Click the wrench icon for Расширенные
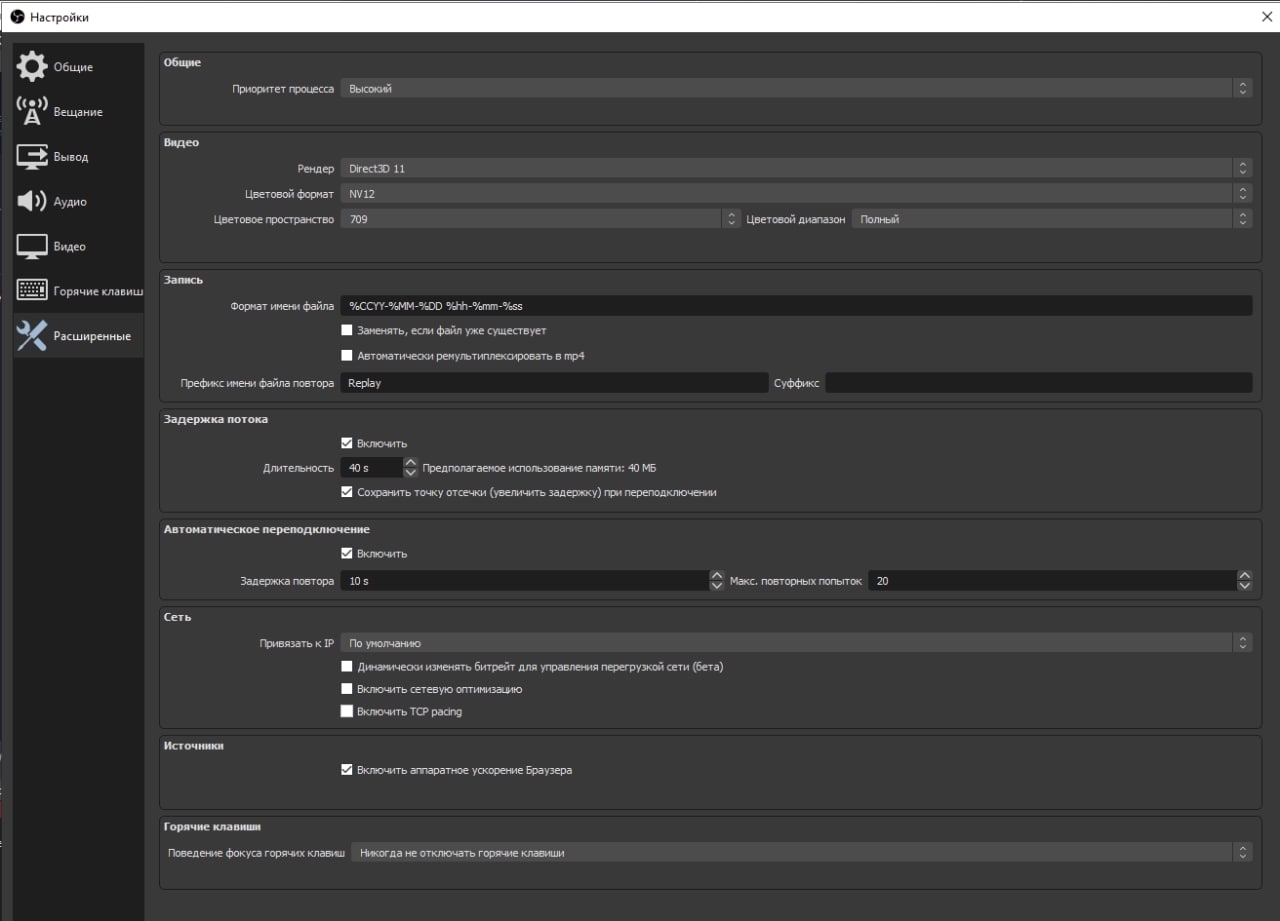 pyautogui.click(x=31, y=336)
